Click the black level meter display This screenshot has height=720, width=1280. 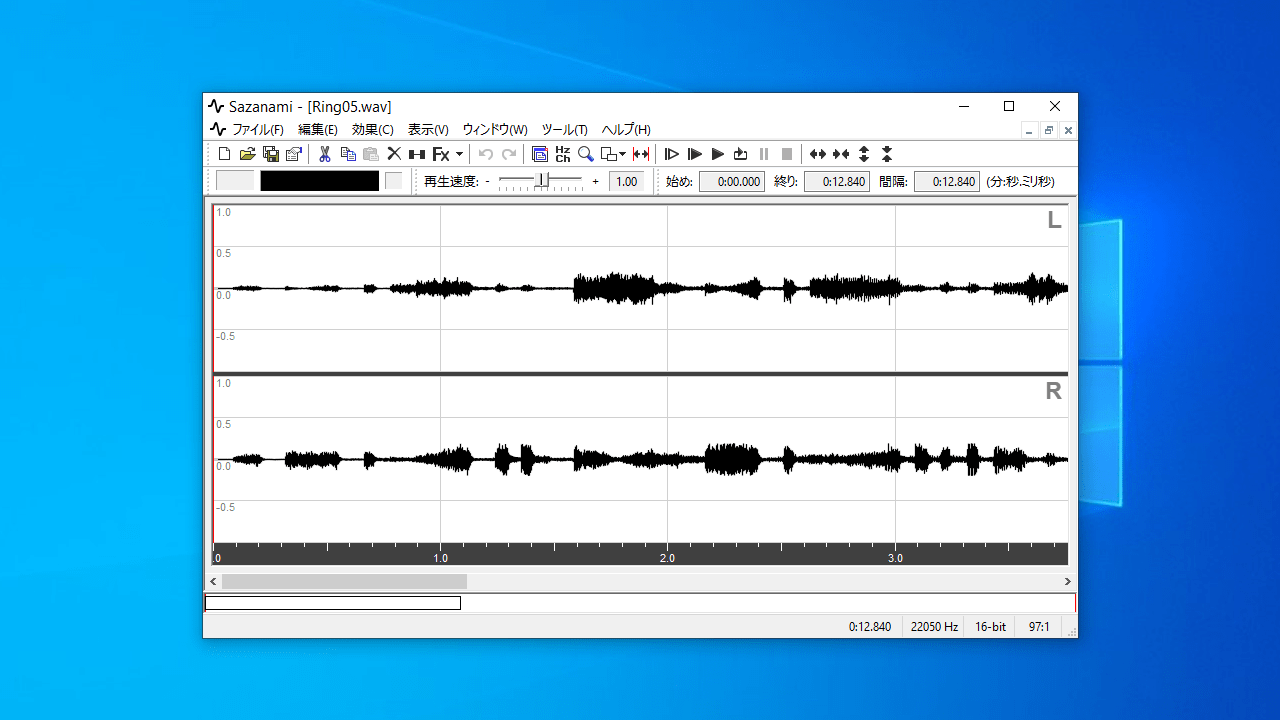[320, 181]
